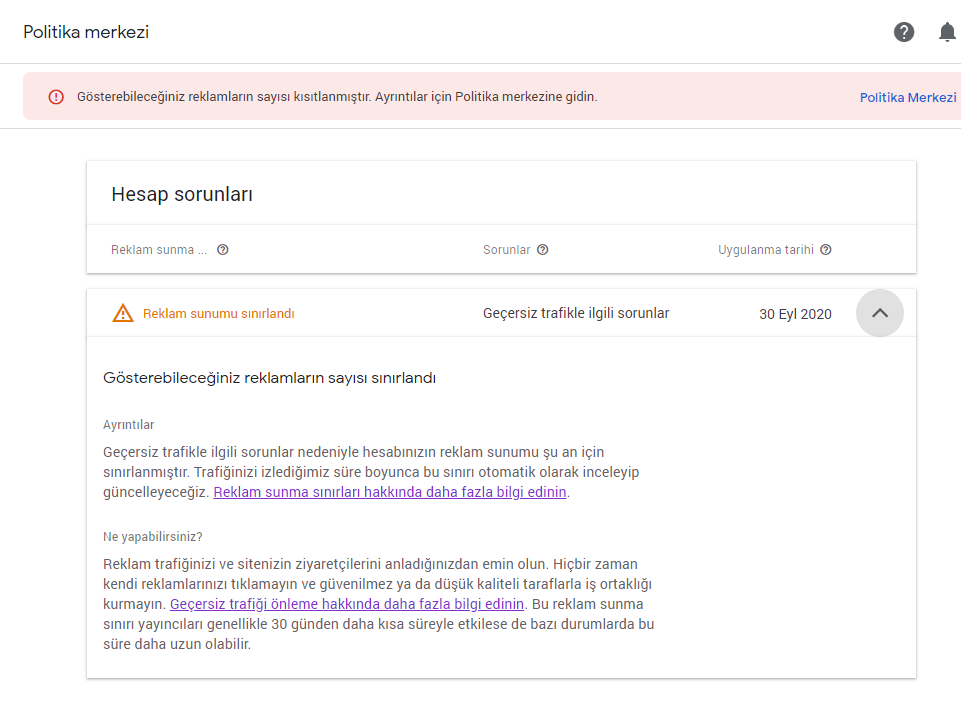Open the help question mark icon

(x=903, y=32)
